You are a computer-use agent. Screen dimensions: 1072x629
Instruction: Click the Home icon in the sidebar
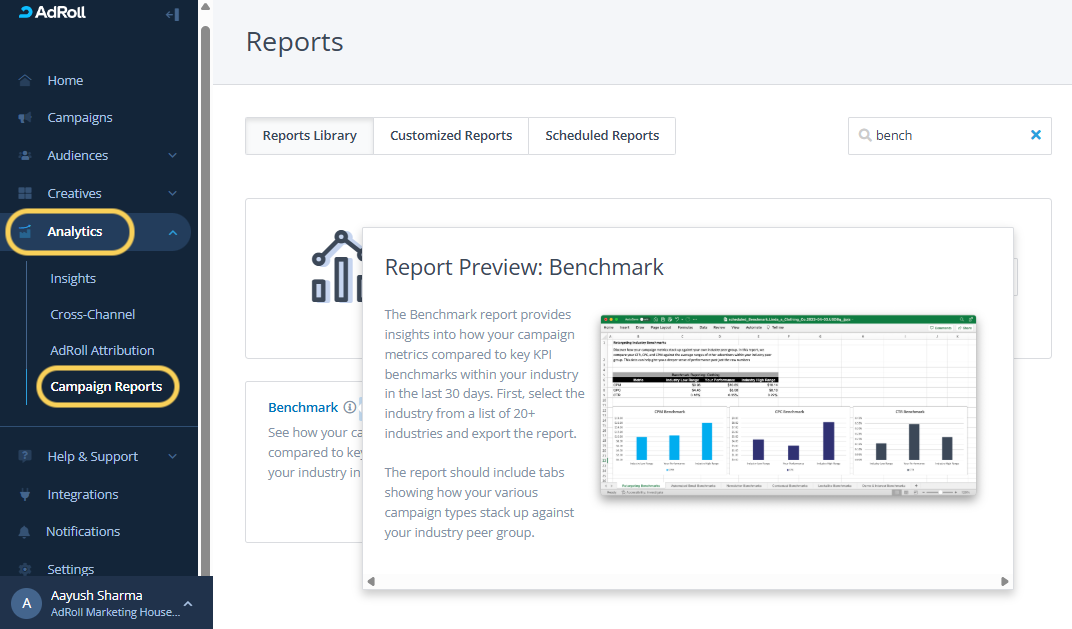(25, 80)
